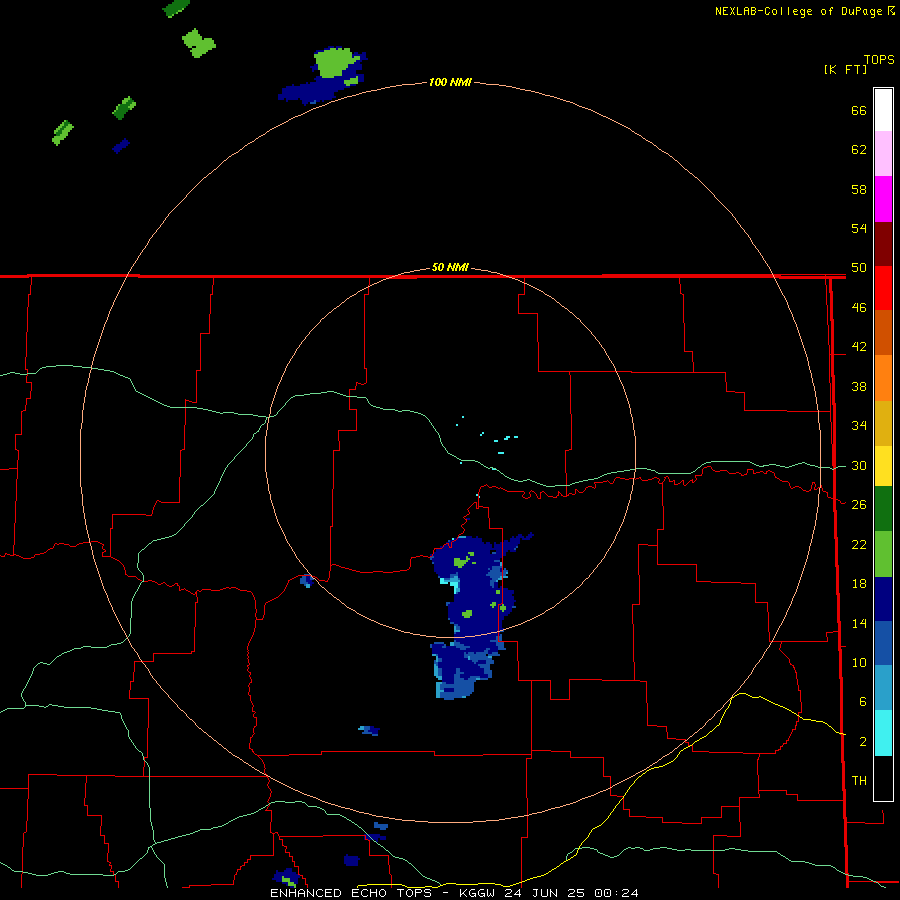Click the legend value 62
Image resolution: width=900 pixels, height=900 pixels.
(x=859, y=150)
